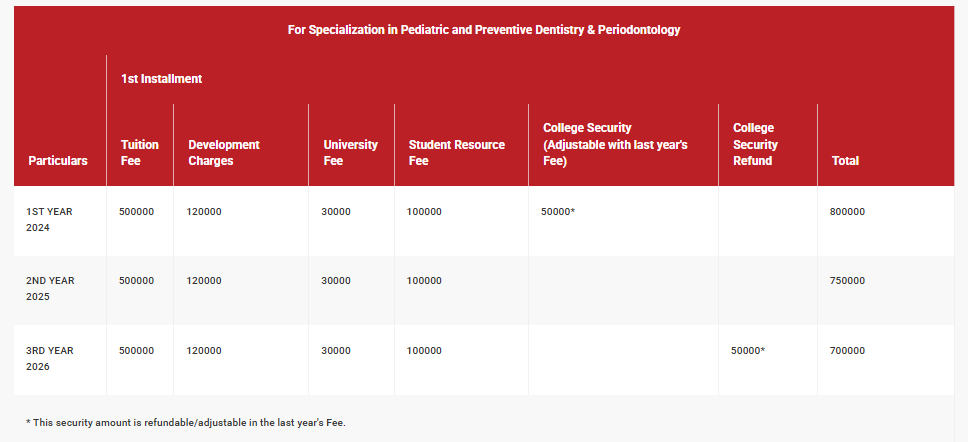
Task: Select the 700000 total for 3rd year
Action: coord(847,351)
